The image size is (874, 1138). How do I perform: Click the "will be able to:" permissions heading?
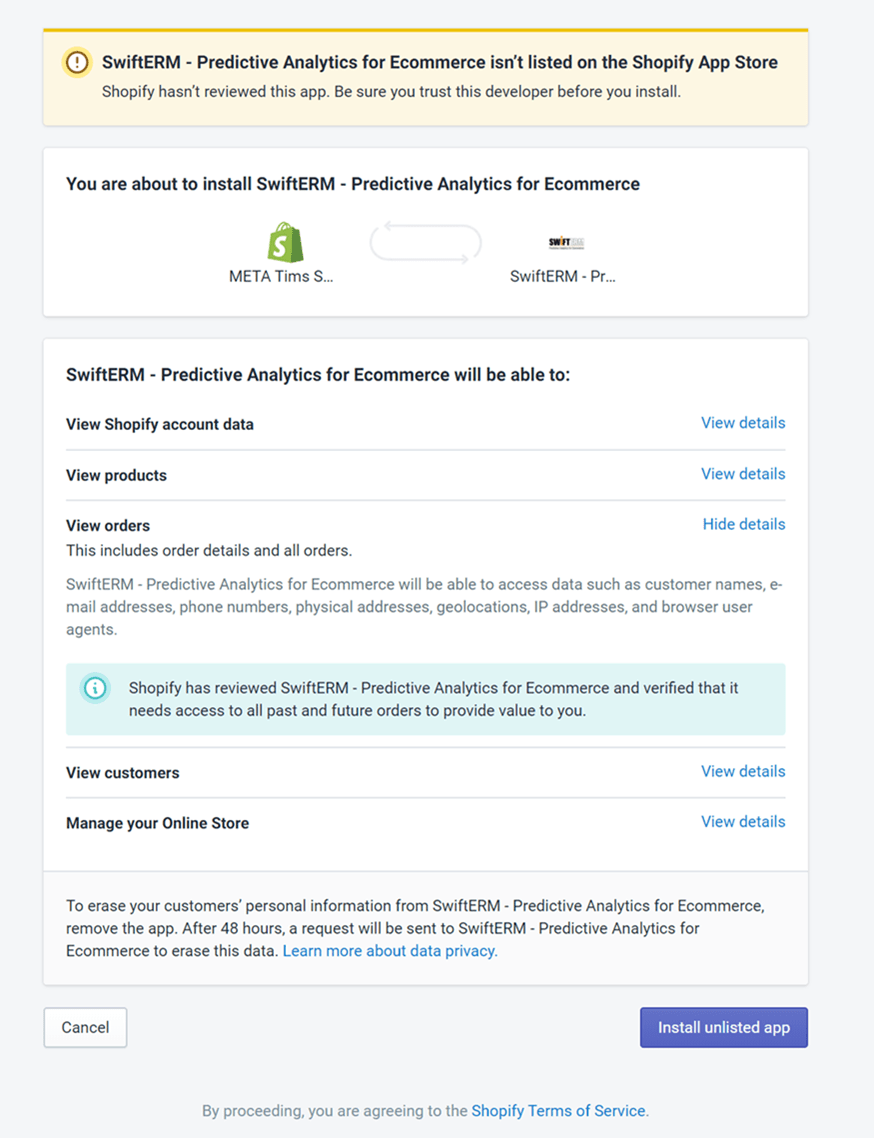(x=318, y=375)
